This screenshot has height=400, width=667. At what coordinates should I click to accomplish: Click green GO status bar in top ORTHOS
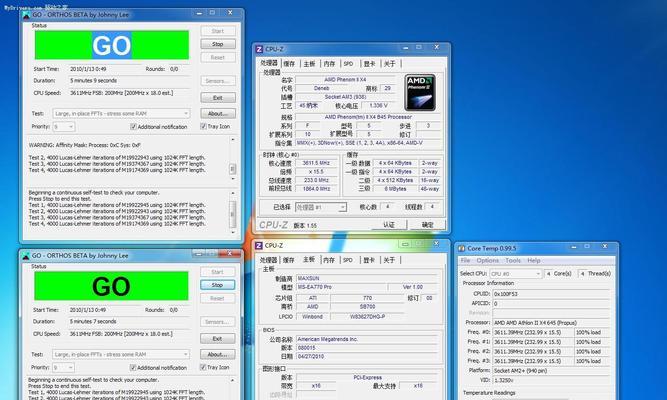[112, 45]
